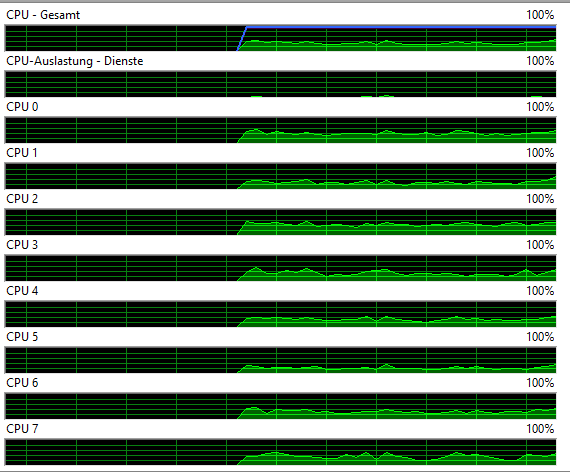Select the 'CPU - Gesamt' label

click(x=43, y=15)
